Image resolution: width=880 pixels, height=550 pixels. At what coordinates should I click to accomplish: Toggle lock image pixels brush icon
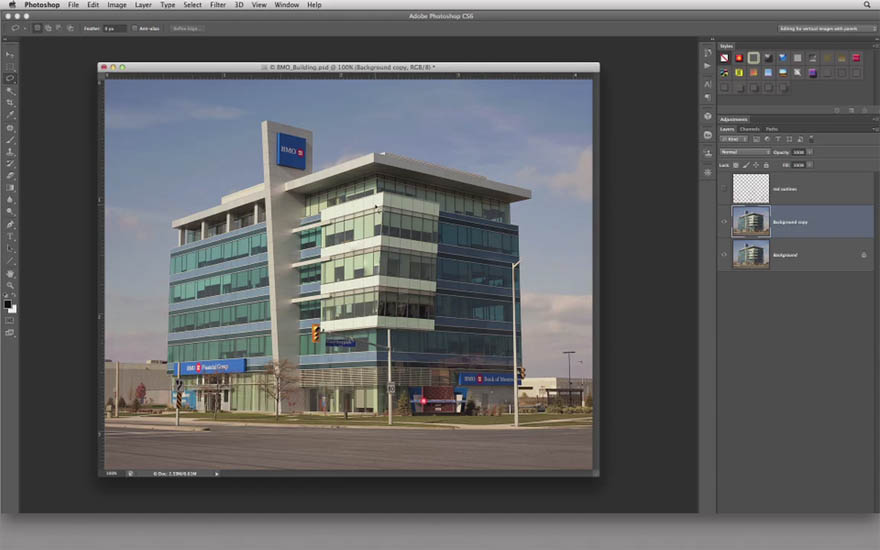[x=746, y=165]
